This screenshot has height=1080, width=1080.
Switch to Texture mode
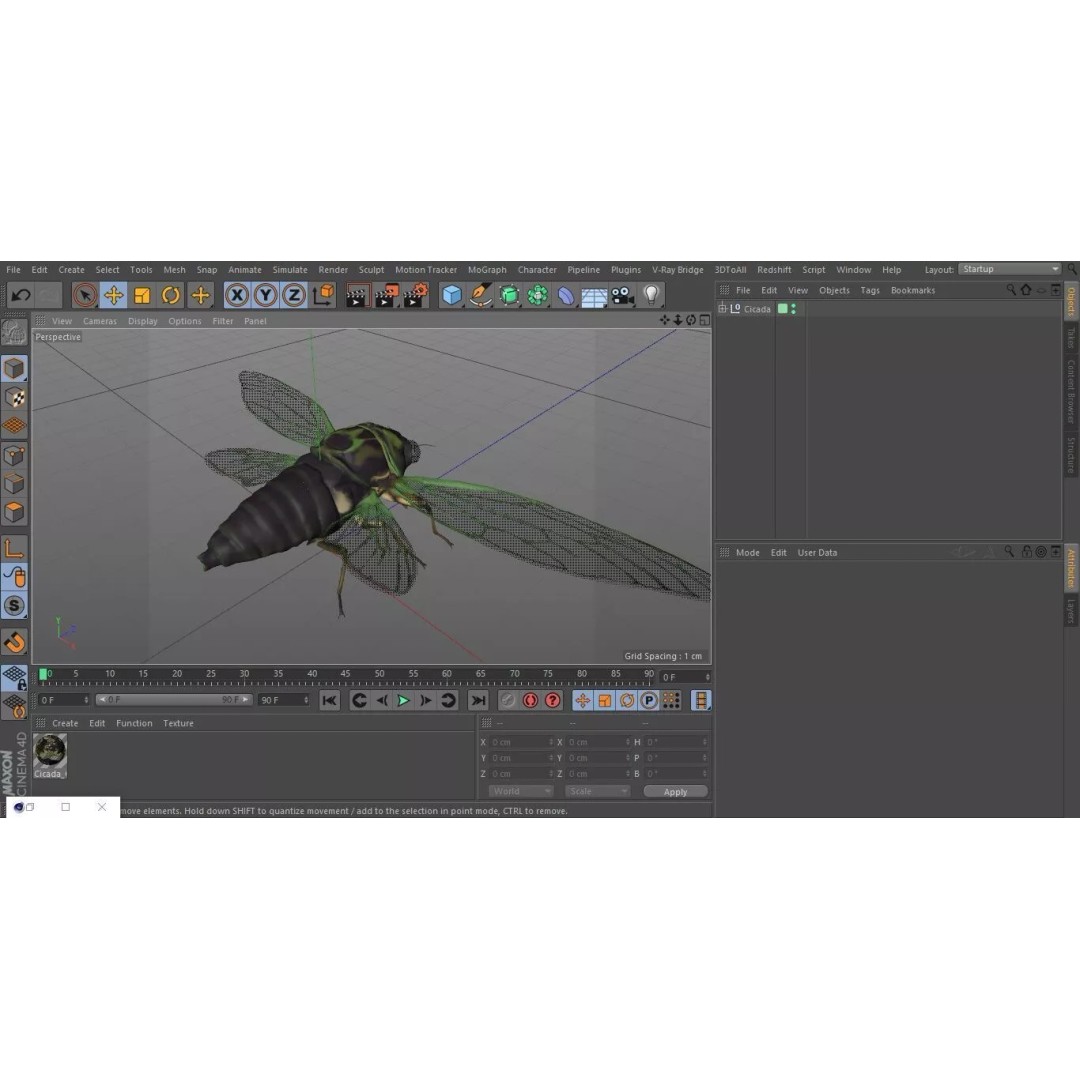(14, 397)
